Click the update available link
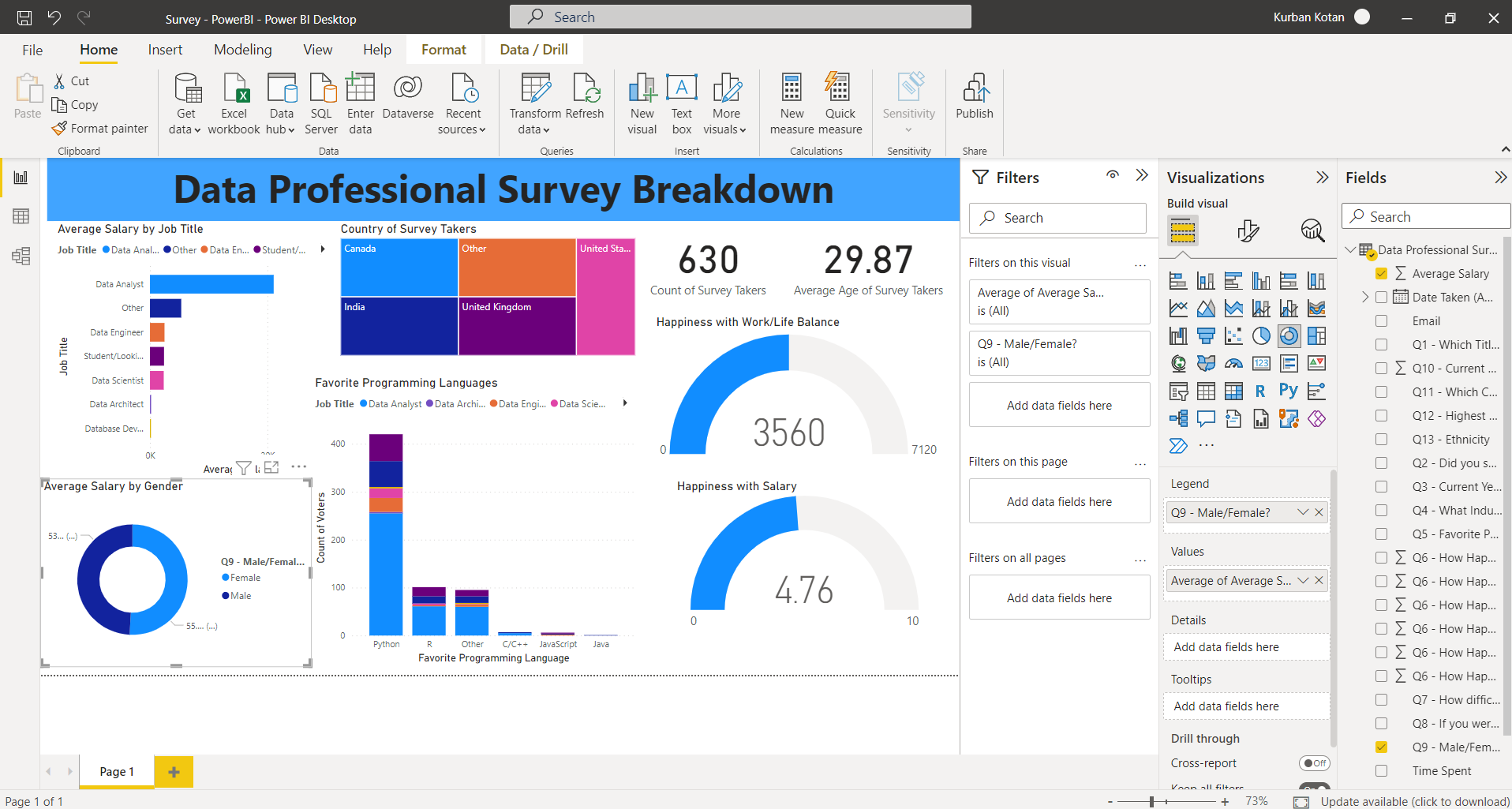Screen dimensions: 1512x809 click(x=1414, y=801)
